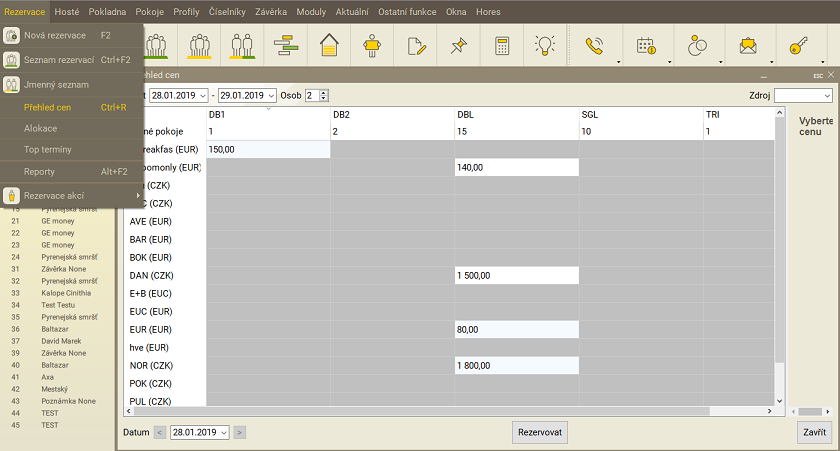The image size is (840, 451).
Task: Open the calculator toolbar icon
Action: click(502, 46)
